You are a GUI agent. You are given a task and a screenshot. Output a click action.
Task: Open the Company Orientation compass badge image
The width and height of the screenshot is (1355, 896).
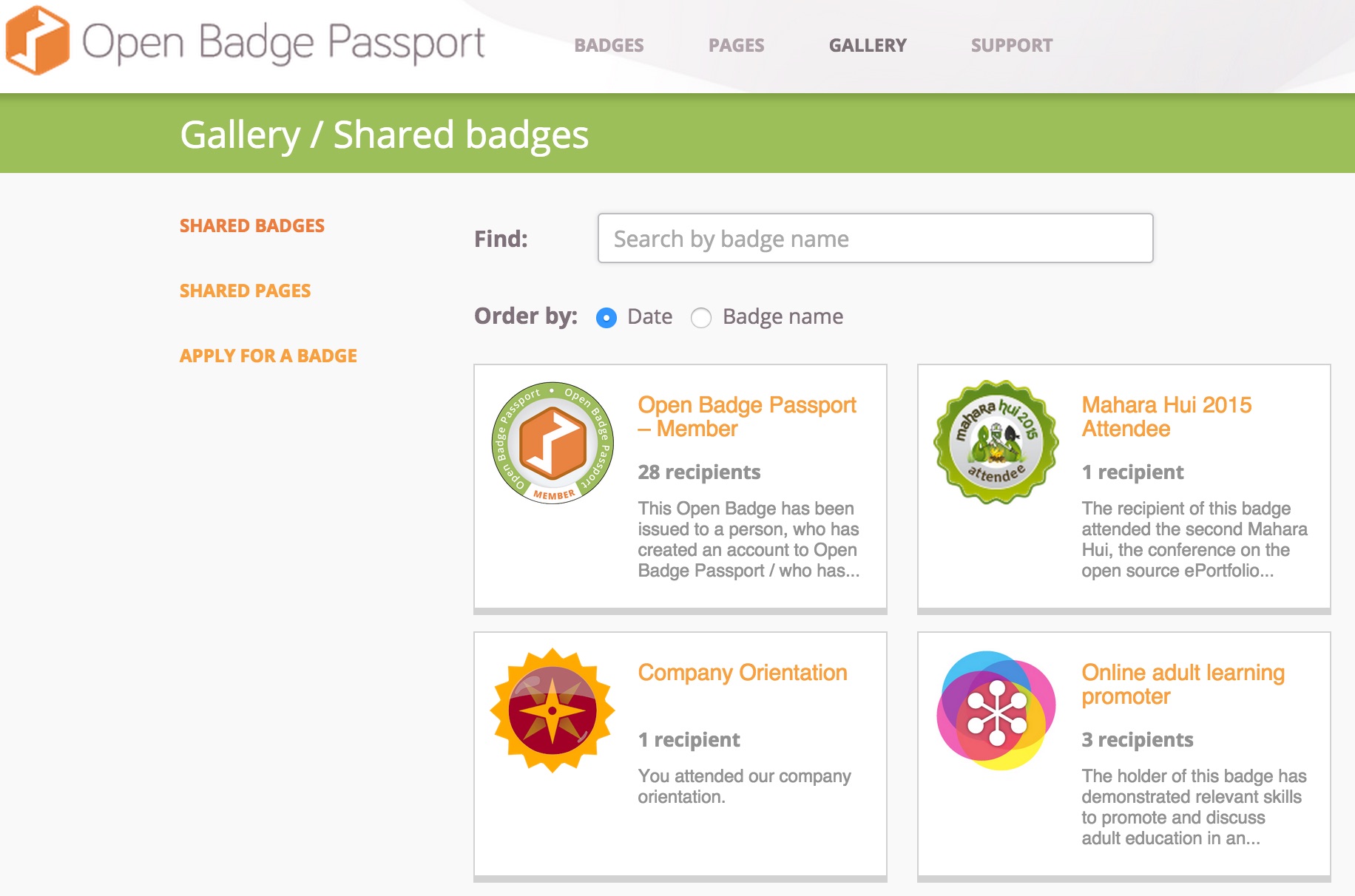click(553, 710)
